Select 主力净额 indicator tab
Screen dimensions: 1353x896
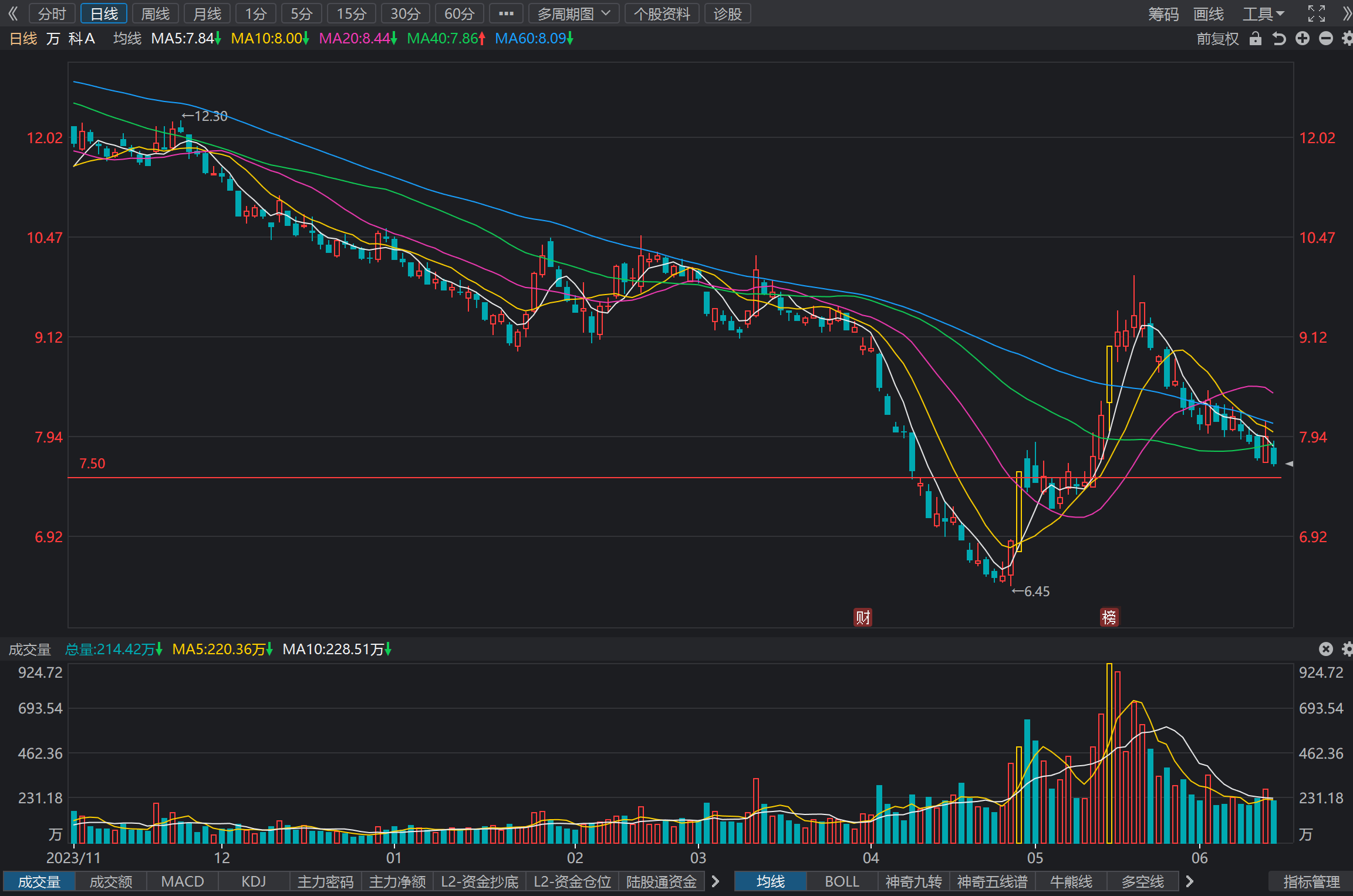[x=397, y=881]
